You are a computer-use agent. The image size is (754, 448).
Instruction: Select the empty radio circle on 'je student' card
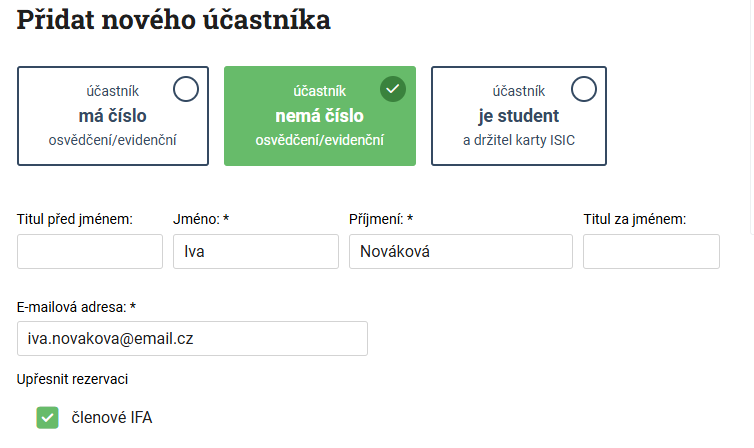click(584, 89)
